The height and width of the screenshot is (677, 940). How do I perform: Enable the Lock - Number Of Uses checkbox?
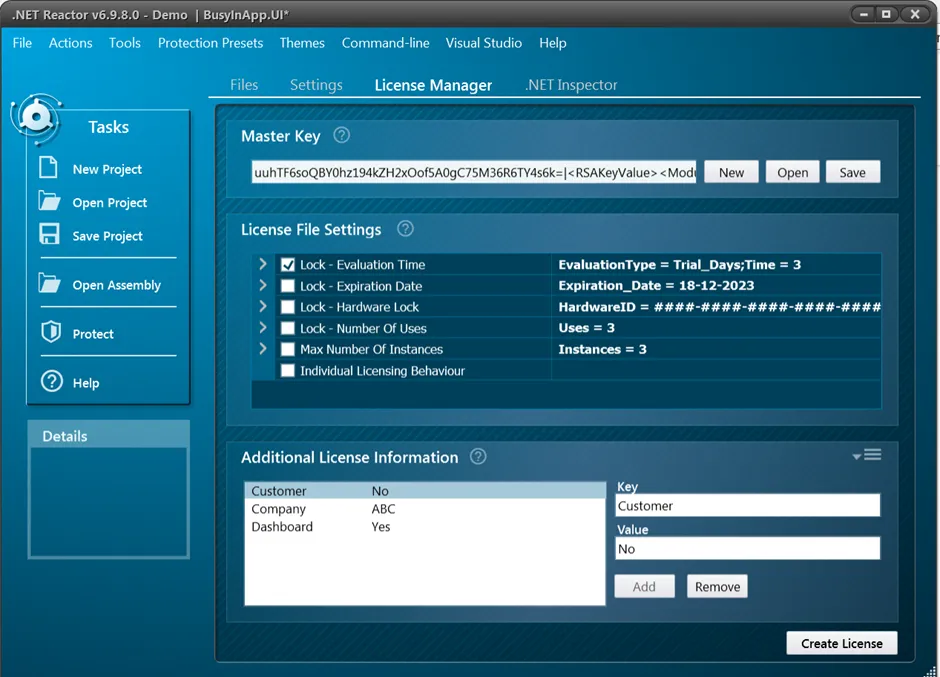coord(288,328)
